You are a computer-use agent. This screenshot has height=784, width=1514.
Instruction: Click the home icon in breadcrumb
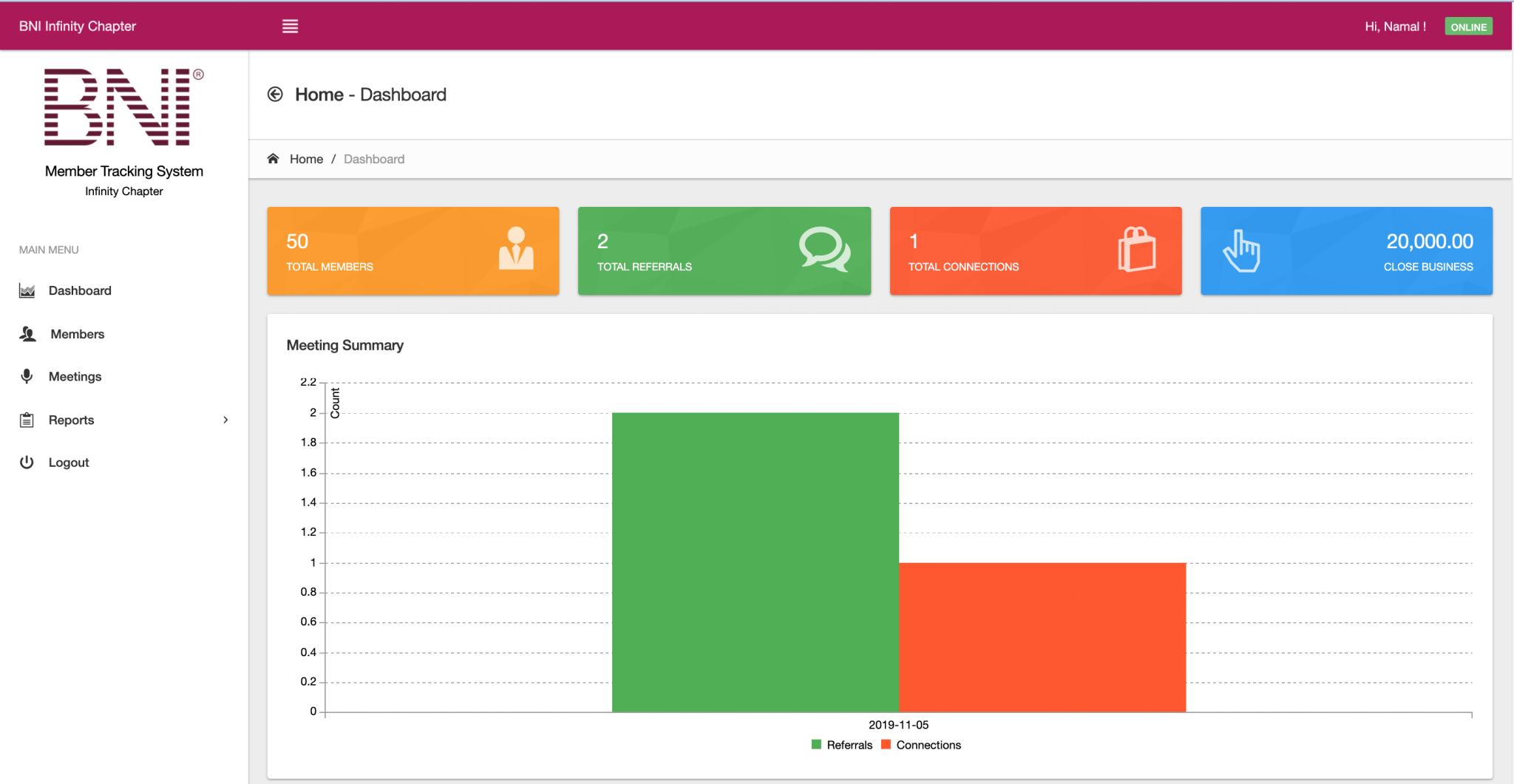(273, 159)
